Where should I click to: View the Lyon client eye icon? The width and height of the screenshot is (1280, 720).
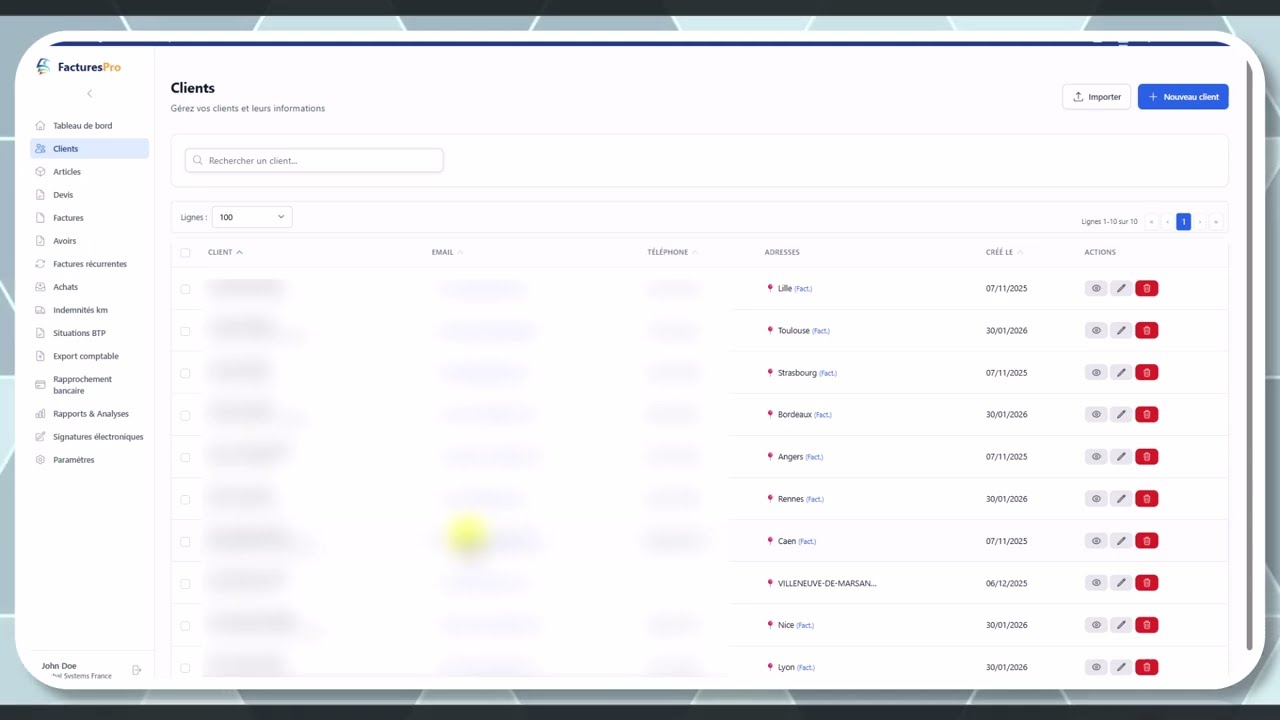[x=1096, y=666]
